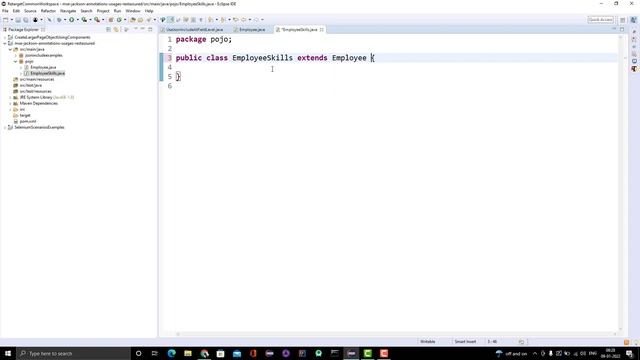Screen dimensions: 640x360
Task: Click the Collapse All icon in Package Explorer
Action: coord(108,29)
